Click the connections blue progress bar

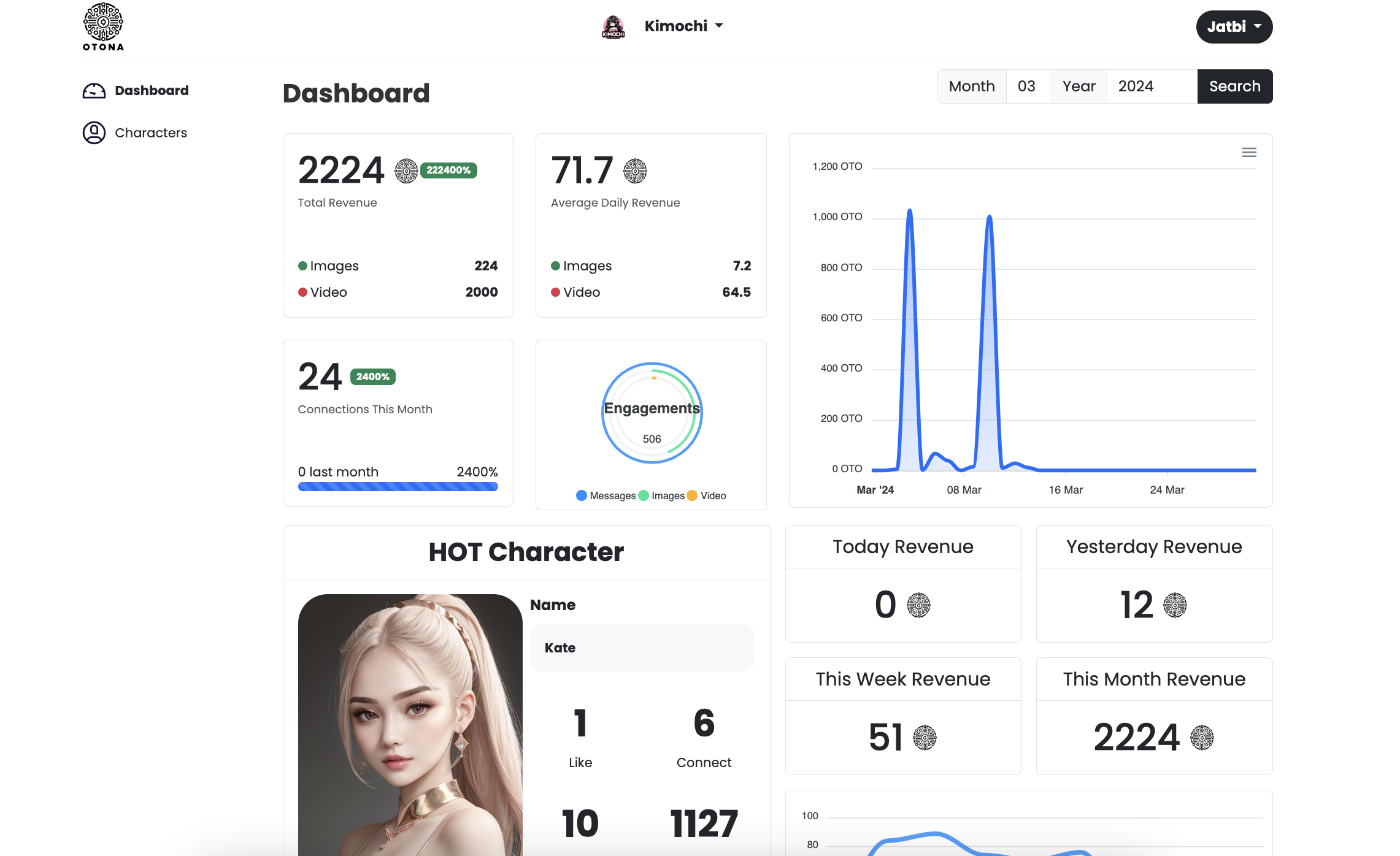tap(398, 486)
